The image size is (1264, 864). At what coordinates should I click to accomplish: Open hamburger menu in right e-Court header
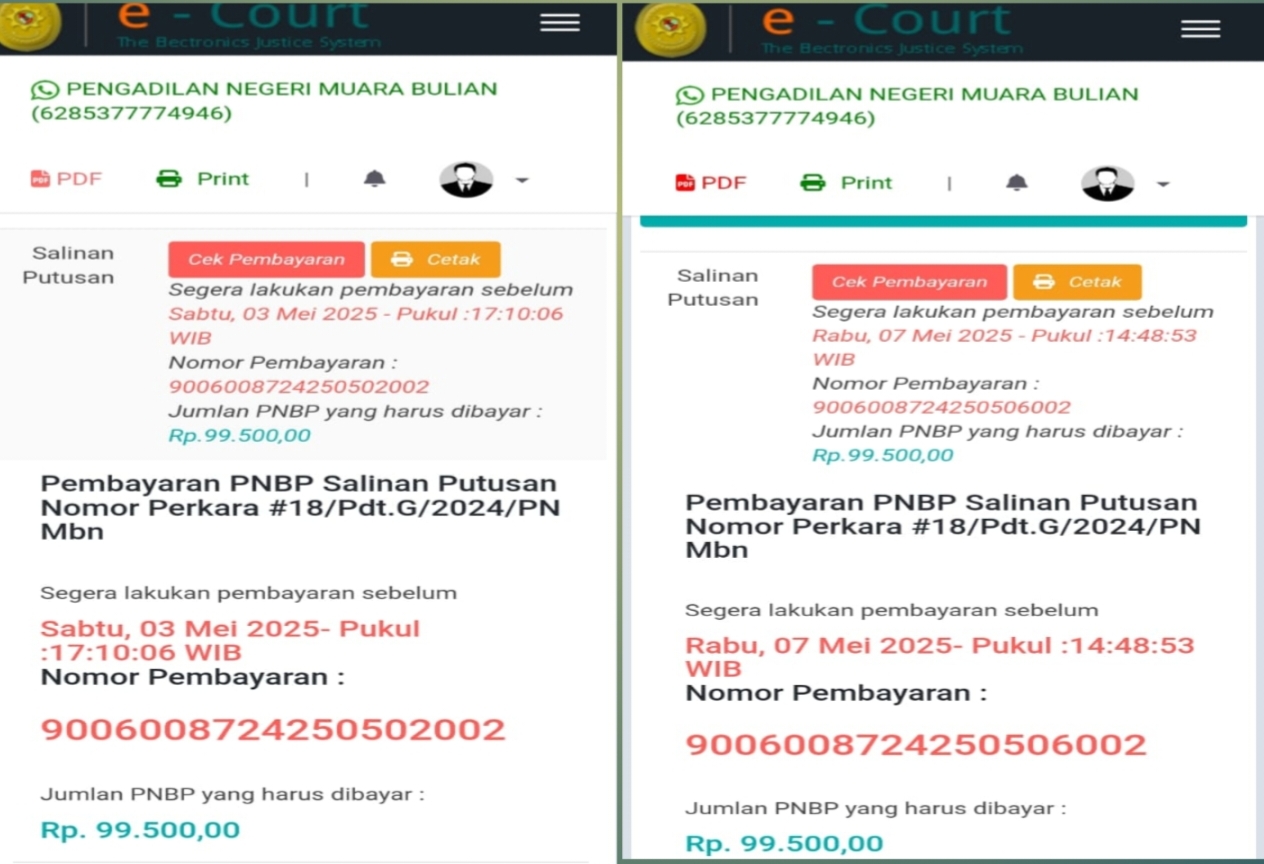point(1200,28)
